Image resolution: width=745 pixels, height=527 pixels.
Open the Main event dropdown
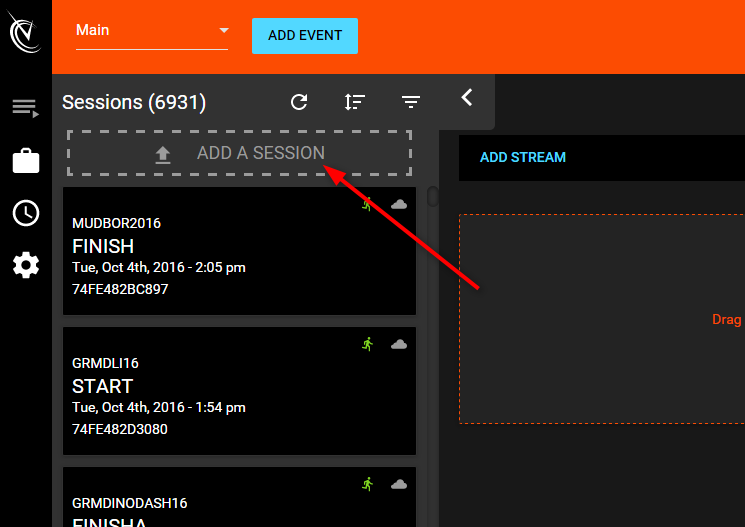tap(152, 31)
